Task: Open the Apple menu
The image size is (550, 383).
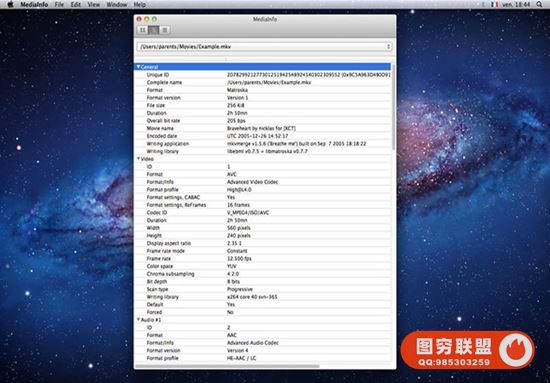Action: pos(10,5)
